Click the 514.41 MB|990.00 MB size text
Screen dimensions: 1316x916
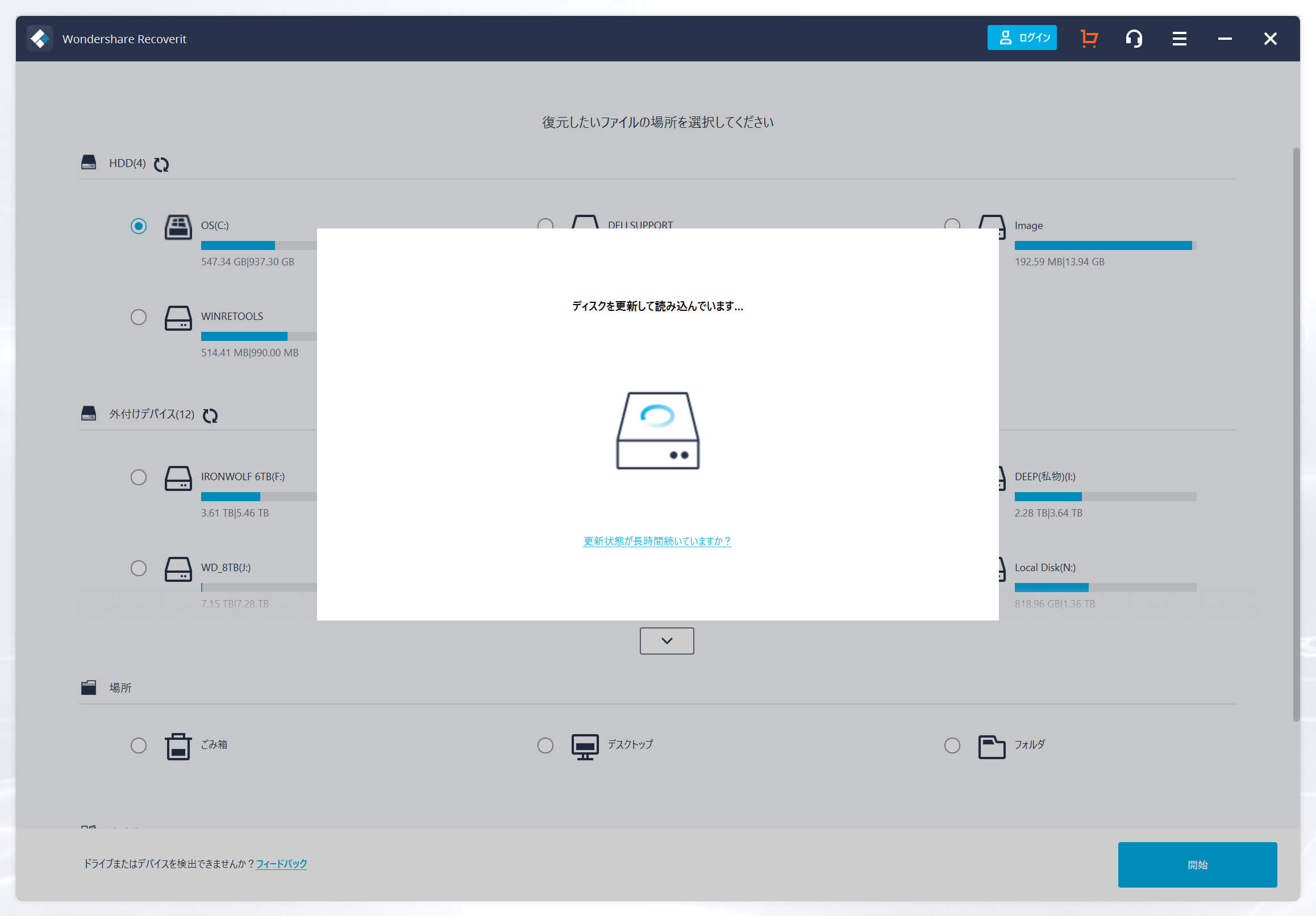250,353
